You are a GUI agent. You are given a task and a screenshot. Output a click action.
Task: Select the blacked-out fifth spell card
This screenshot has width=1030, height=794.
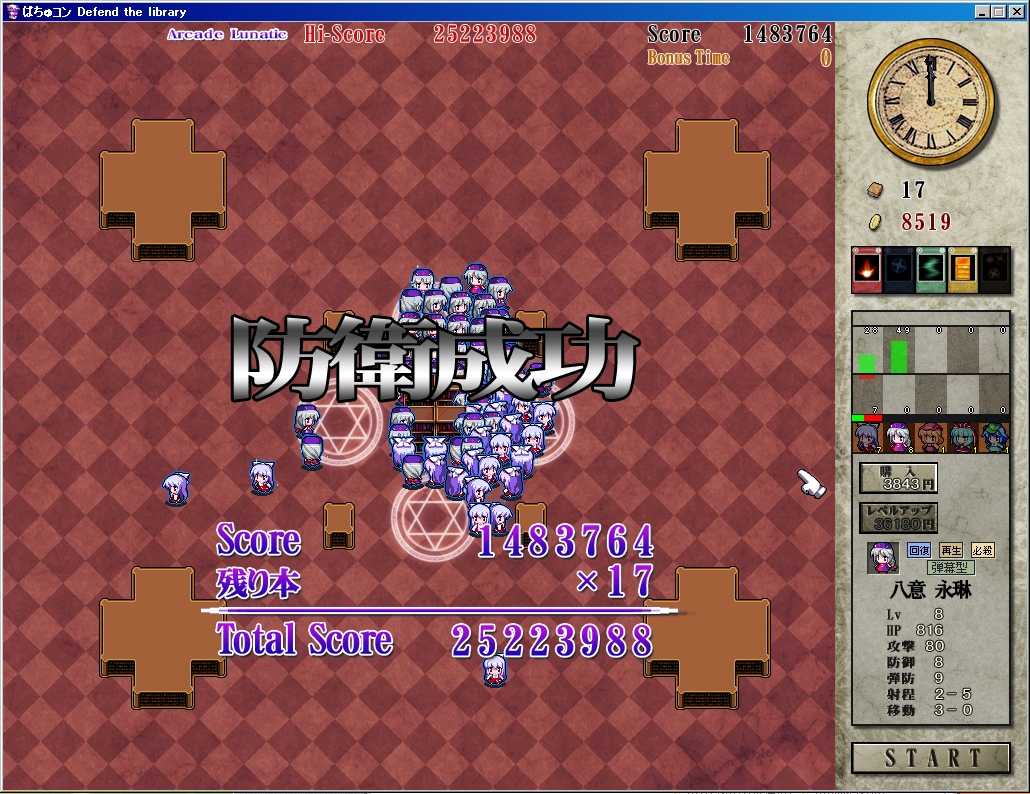[995, 269]
